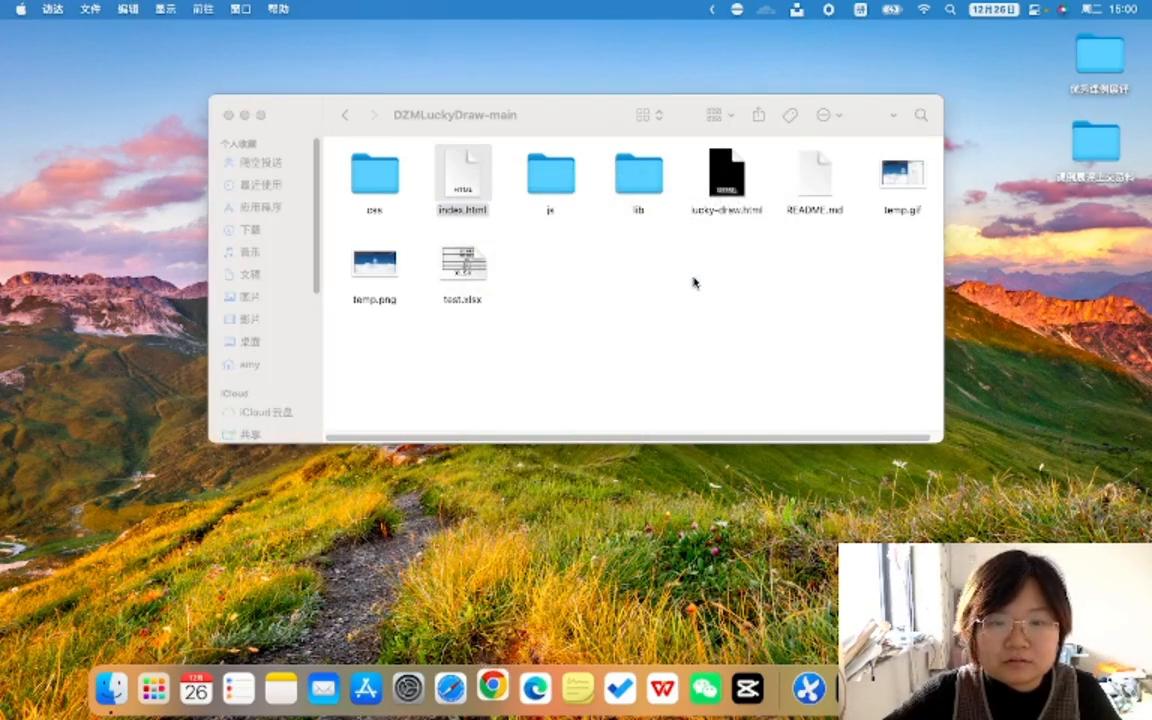
Task: Open Google Chrome from the Dock
Action: click(492, 688)
